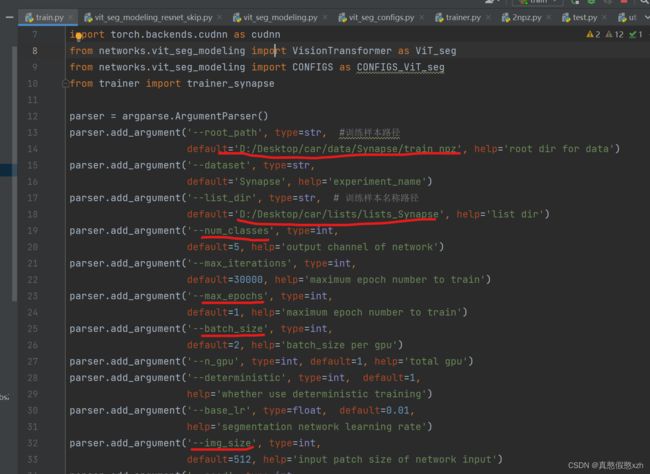Click the 'D:/Desktop/car/data/Synapse/train_npz' path string

click(348, 149)
